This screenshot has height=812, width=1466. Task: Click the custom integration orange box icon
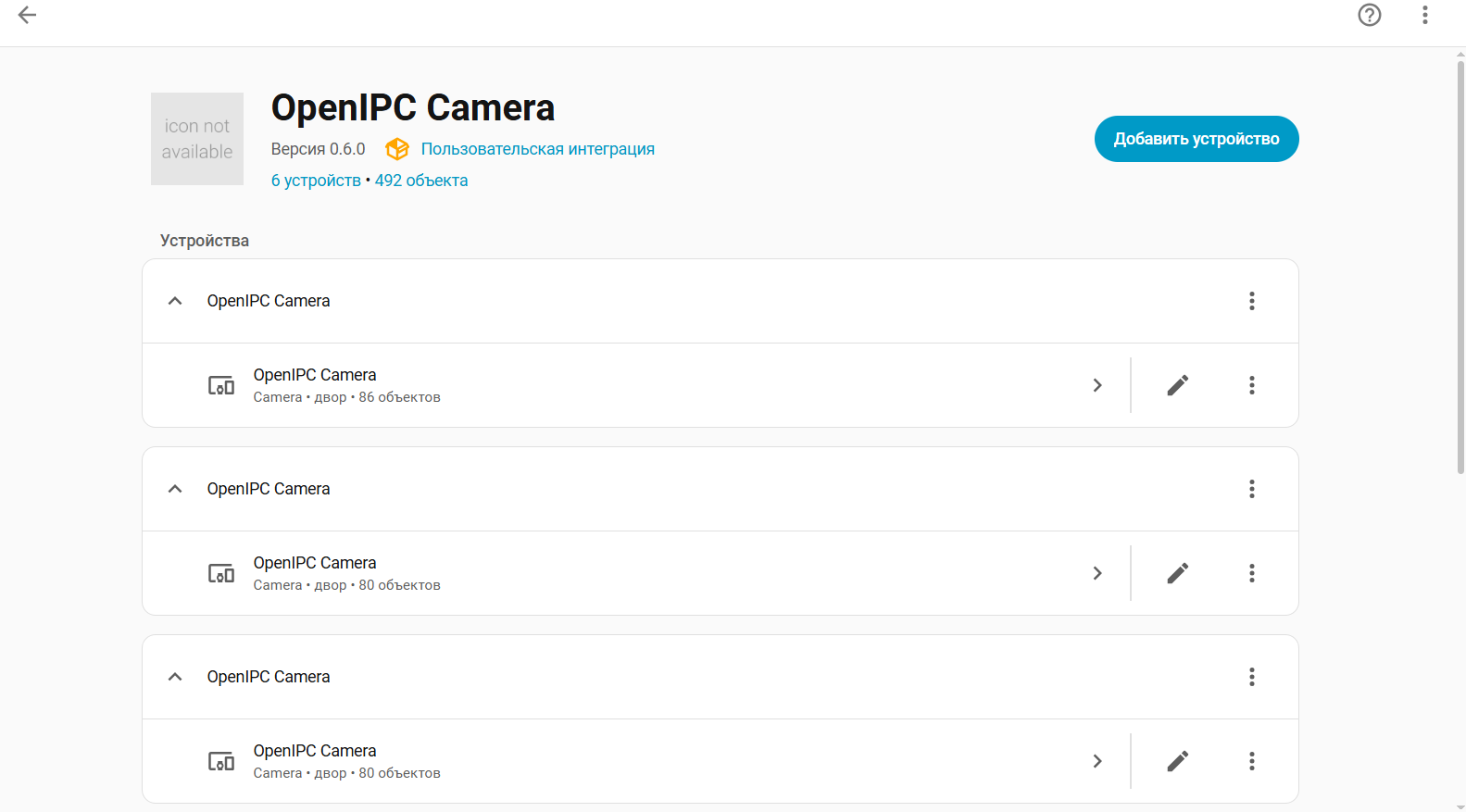(397, 149)
